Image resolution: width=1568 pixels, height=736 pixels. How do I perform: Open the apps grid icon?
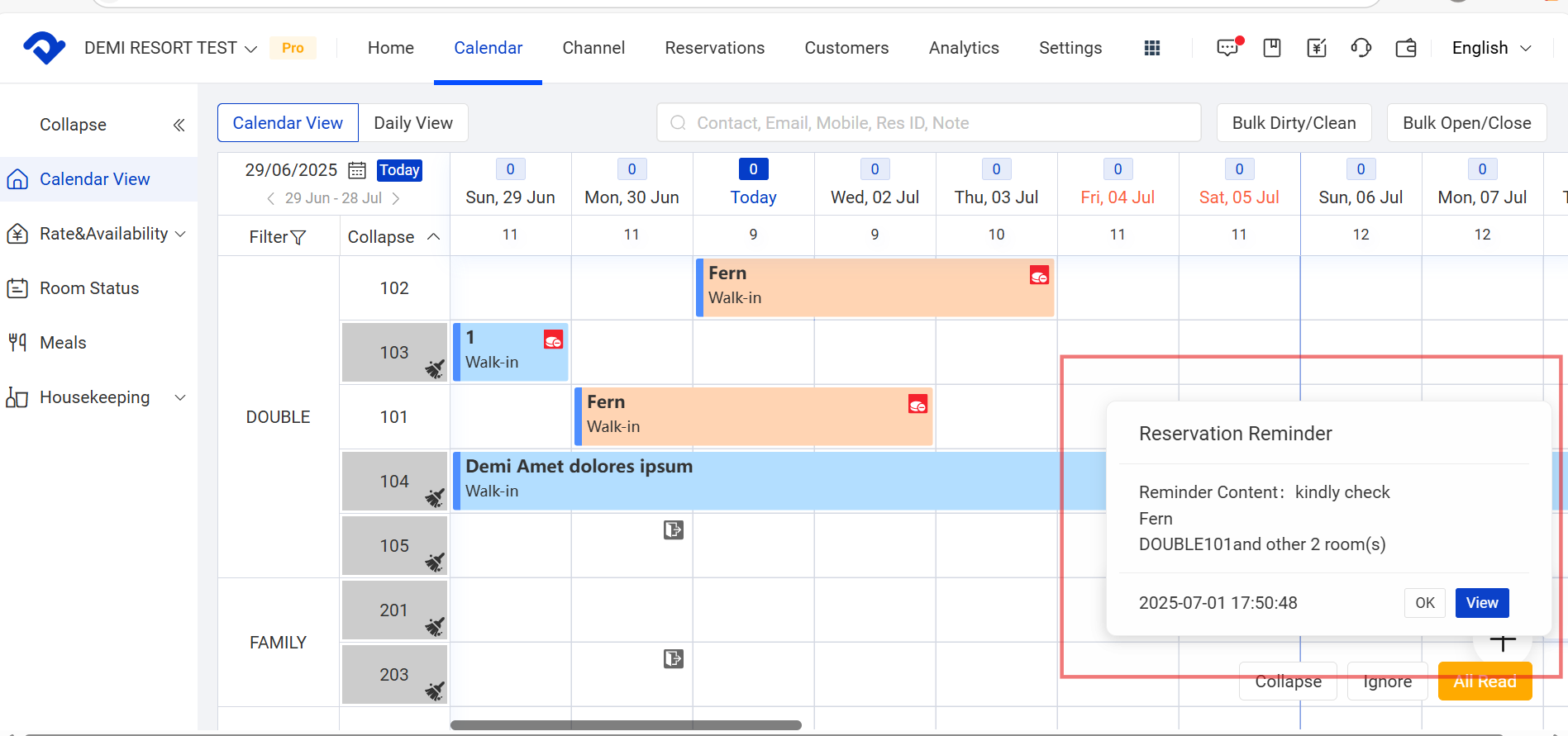1151,48
